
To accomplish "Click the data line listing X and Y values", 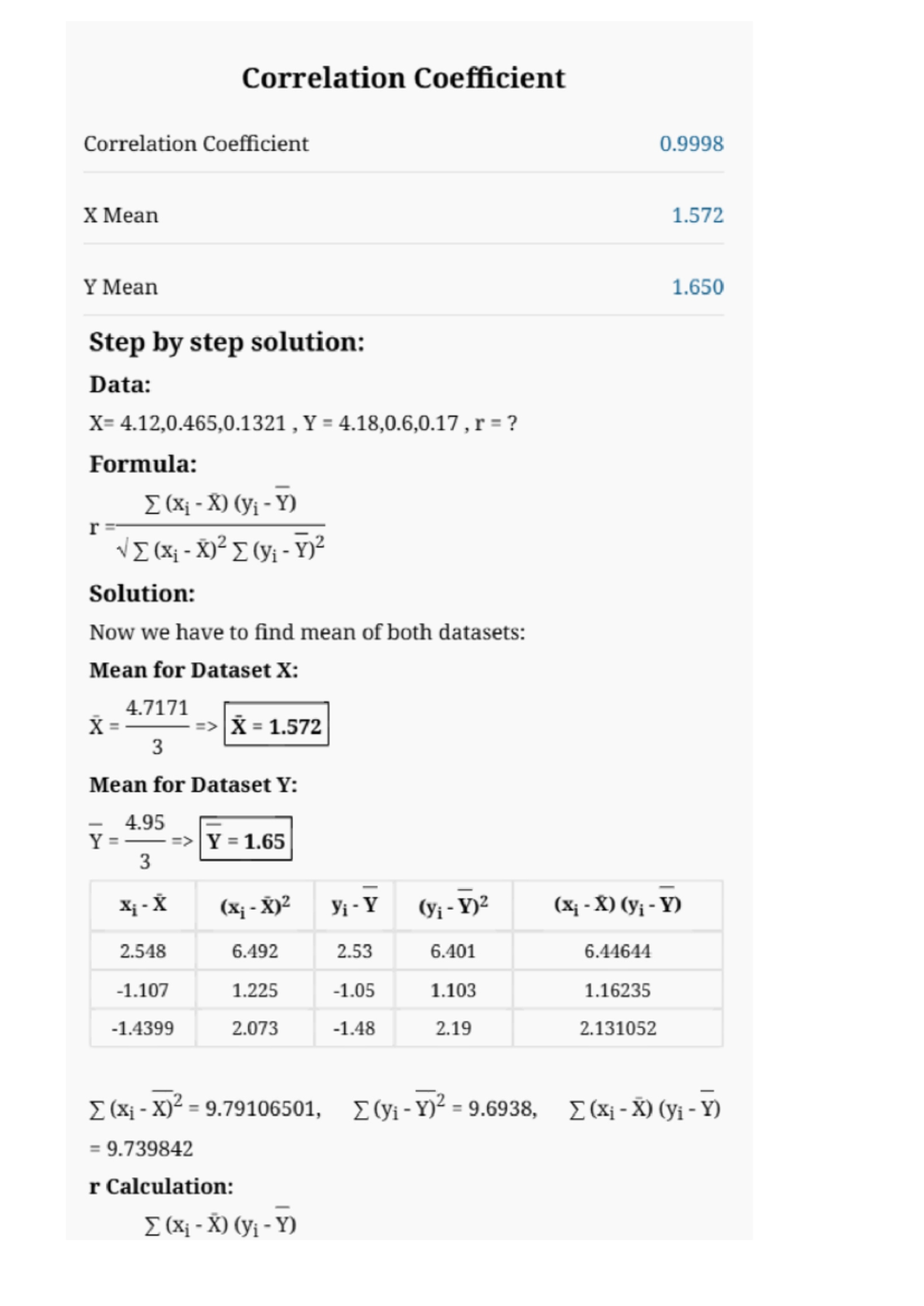I will [303, 424].
